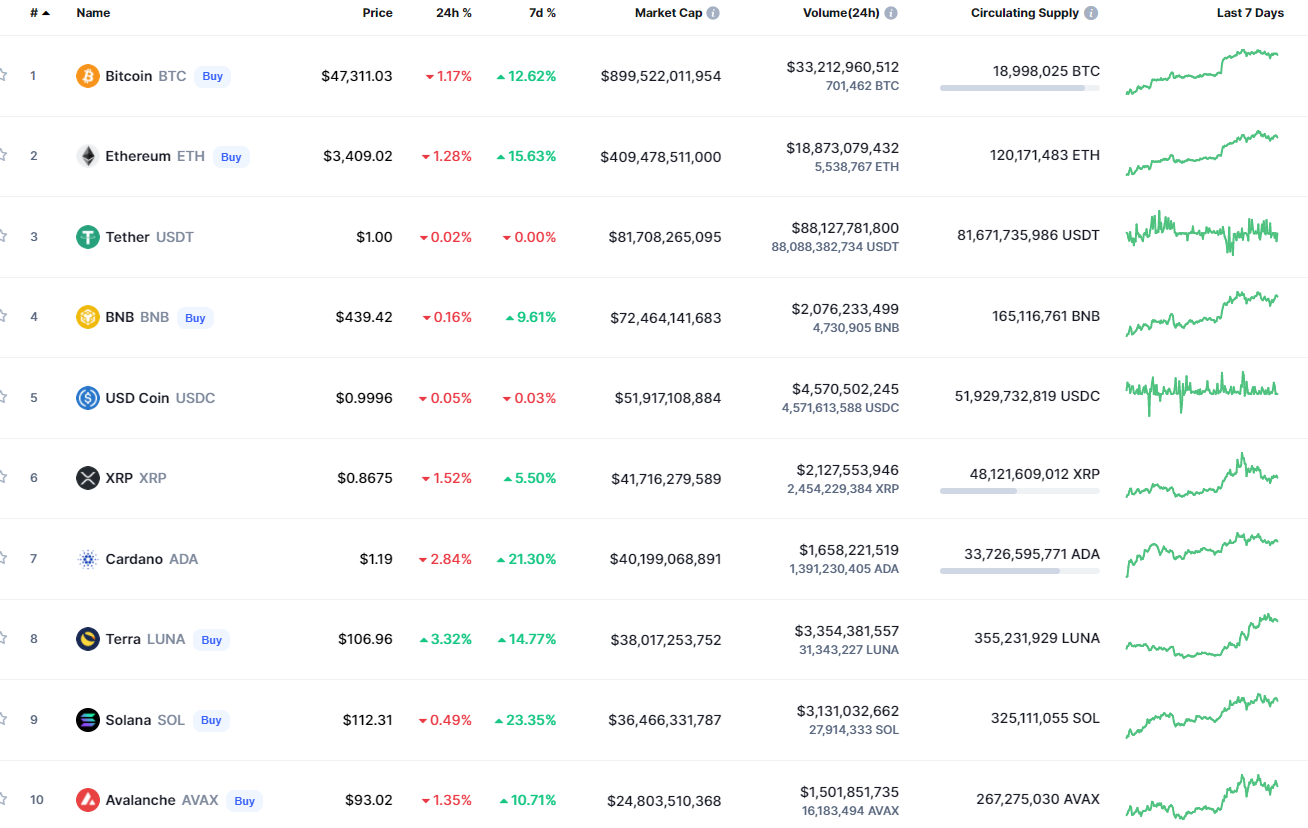
Task: Open Circulating Supply info icon
Action: click(x=1091, y=13)
